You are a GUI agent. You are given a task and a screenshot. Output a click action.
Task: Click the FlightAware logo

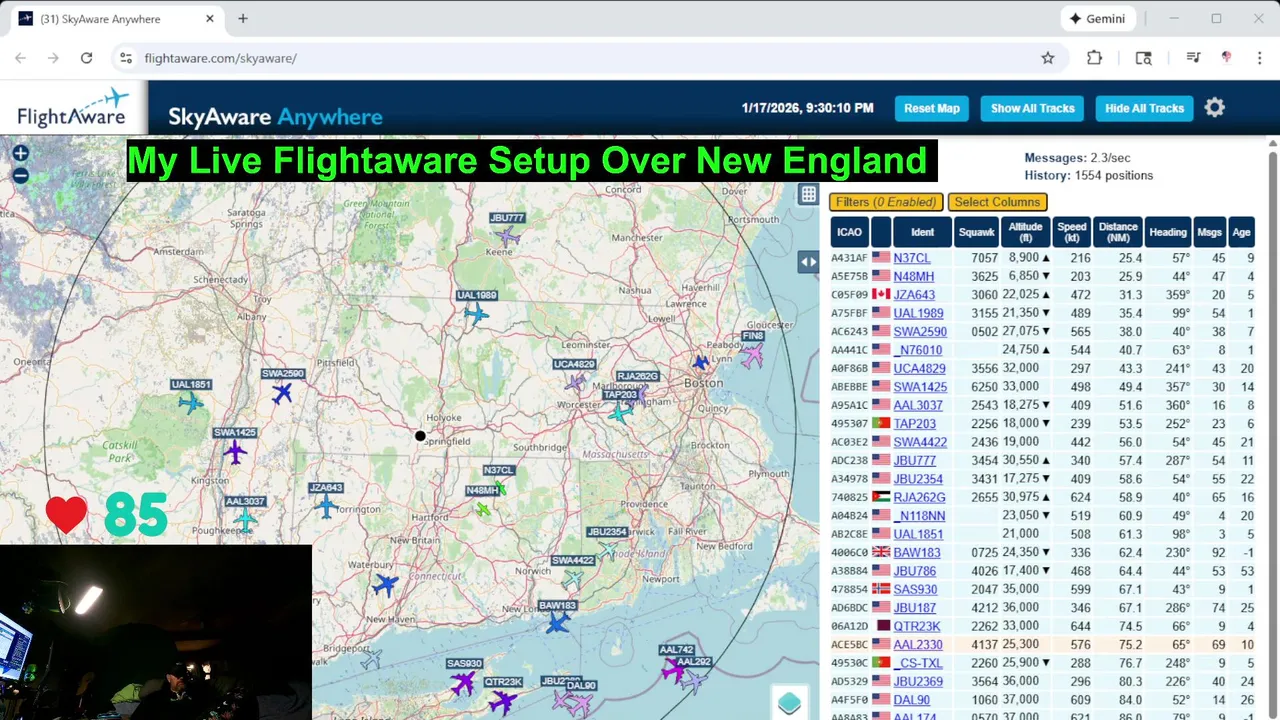pos(74,108)
